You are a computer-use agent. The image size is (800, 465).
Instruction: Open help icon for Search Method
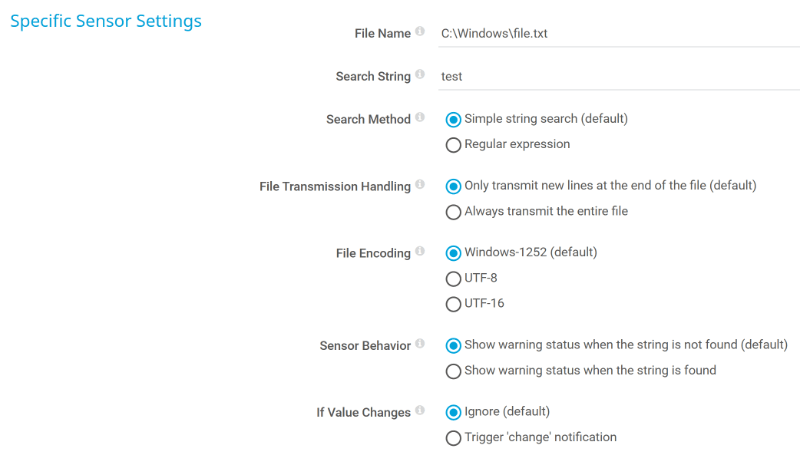(420, 118)
